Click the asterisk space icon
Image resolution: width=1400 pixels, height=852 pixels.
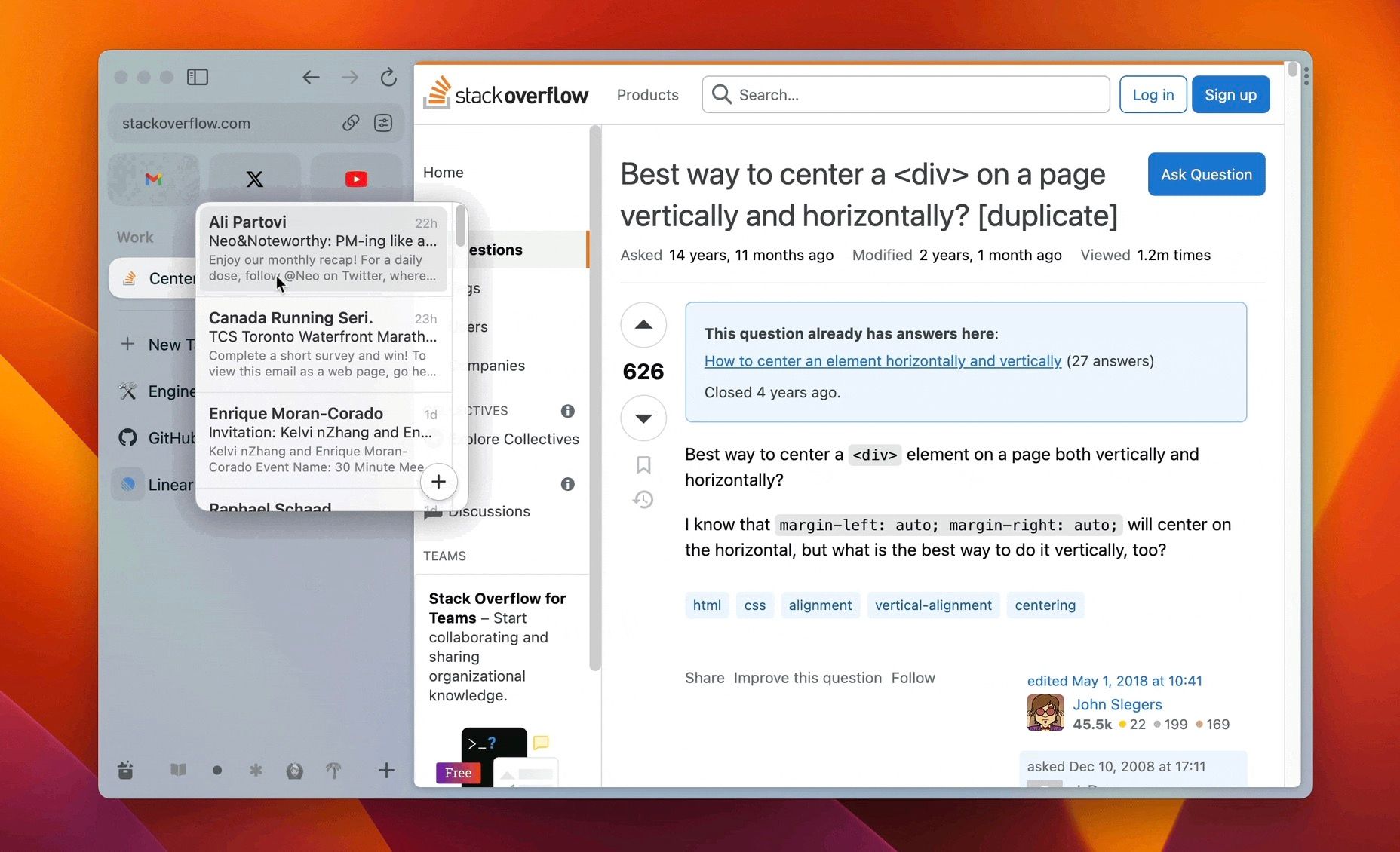(x=256, y=770)
